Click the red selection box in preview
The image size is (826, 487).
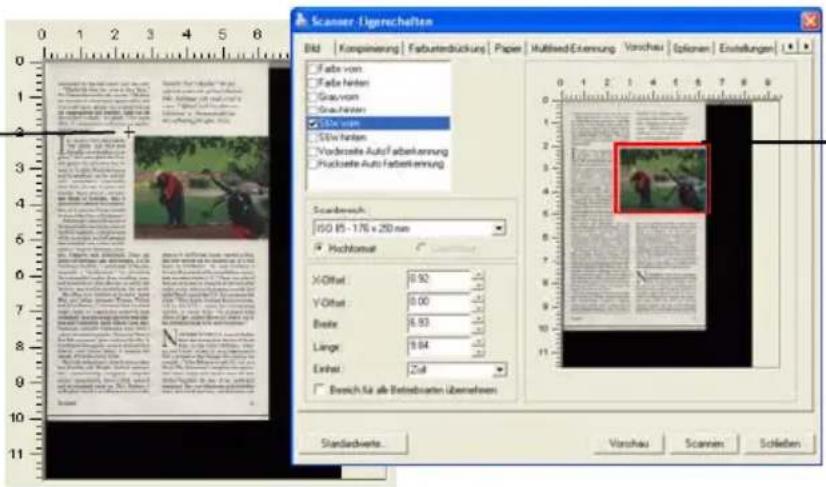662,178
